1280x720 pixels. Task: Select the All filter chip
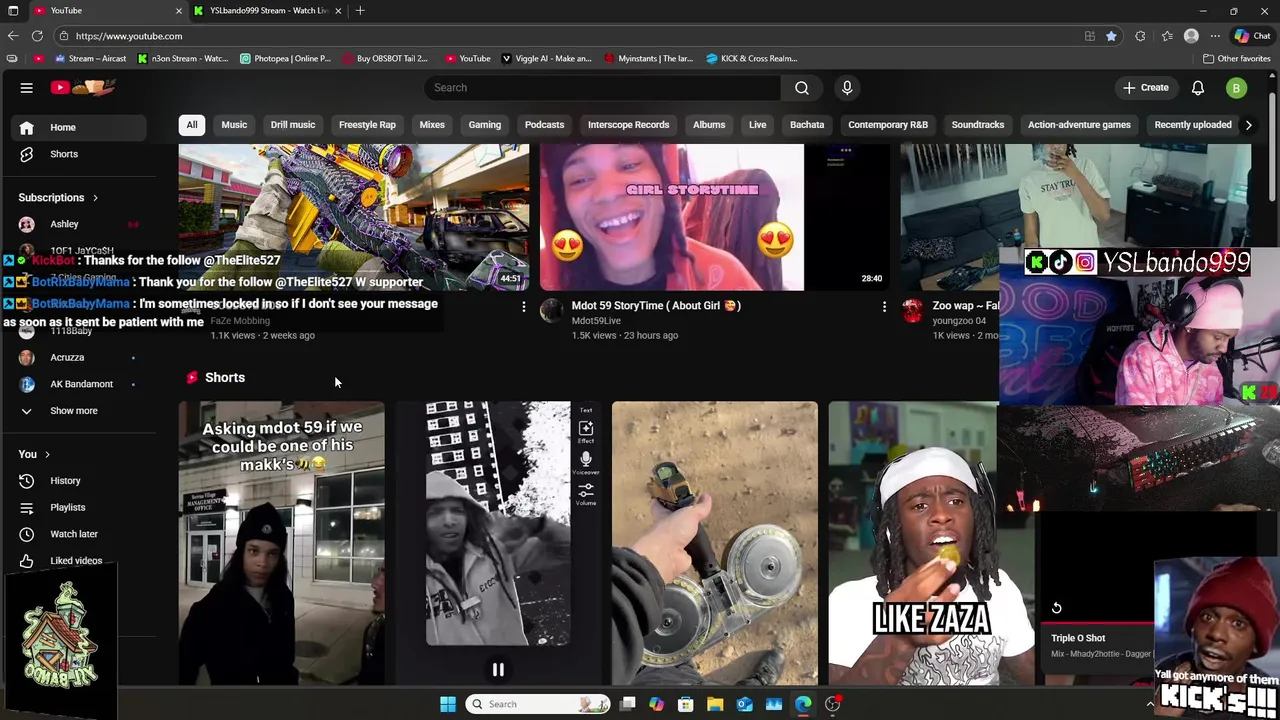192,125
